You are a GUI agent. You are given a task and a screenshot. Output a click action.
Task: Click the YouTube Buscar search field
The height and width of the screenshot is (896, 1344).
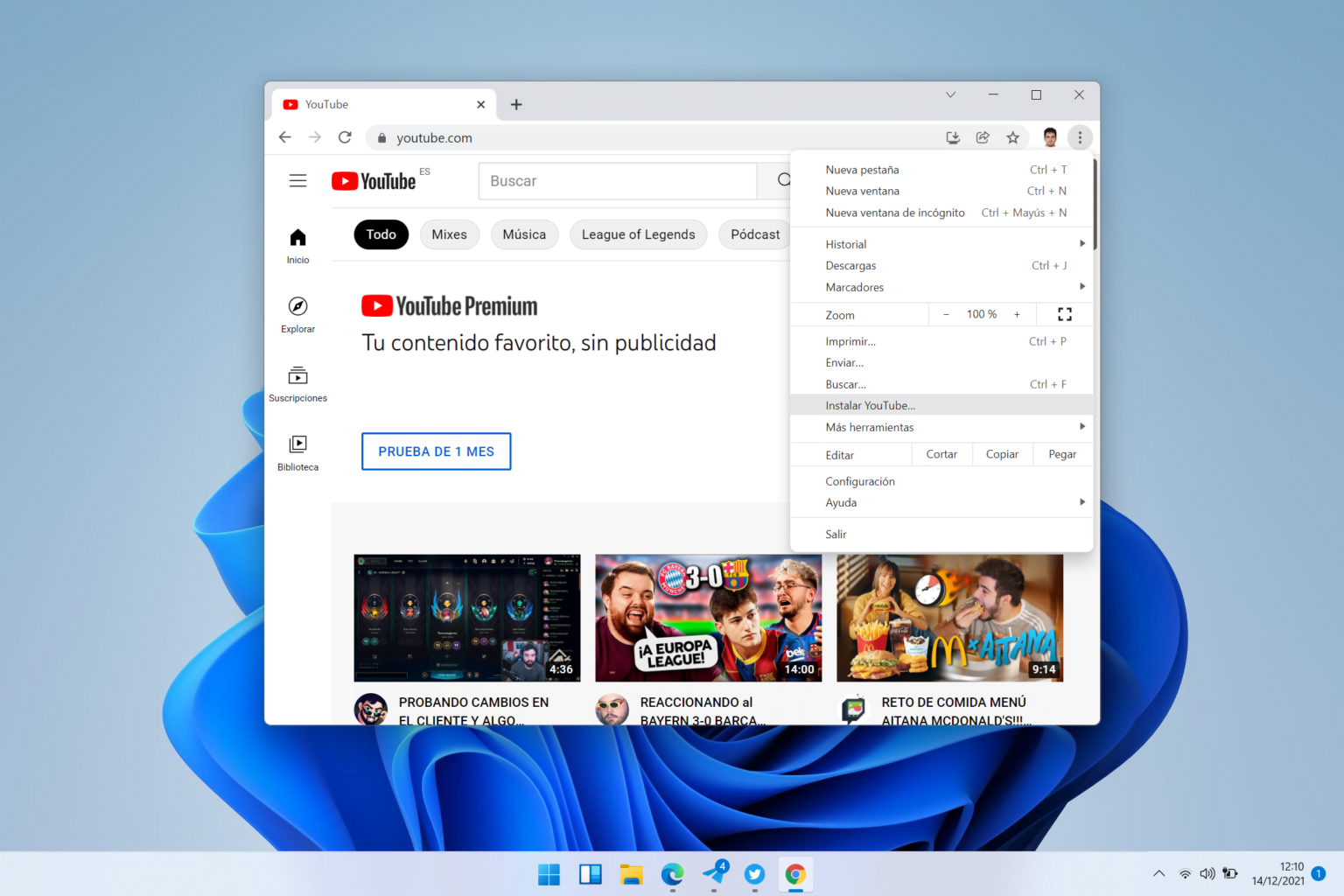coord(618,181)
